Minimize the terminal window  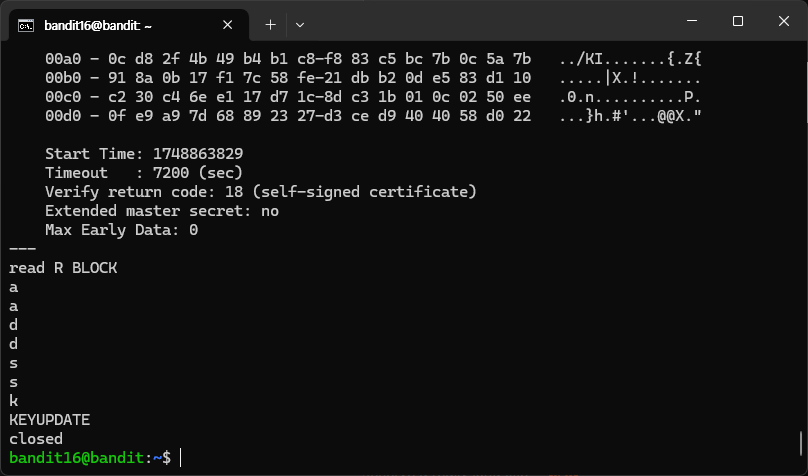pyautogui.click(x=692, y=21)
